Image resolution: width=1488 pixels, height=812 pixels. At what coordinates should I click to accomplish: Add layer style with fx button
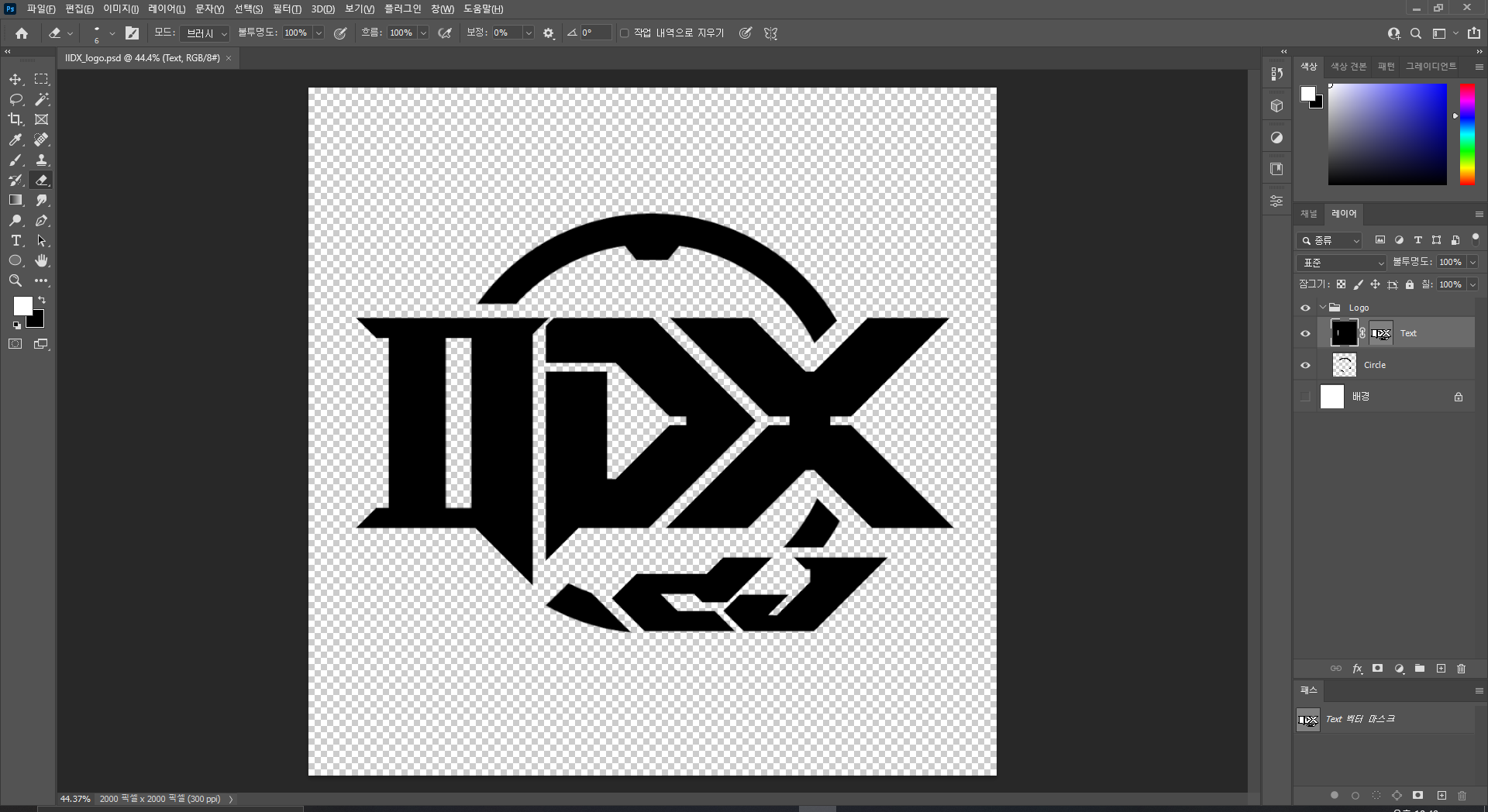(x=1357, y=669)
